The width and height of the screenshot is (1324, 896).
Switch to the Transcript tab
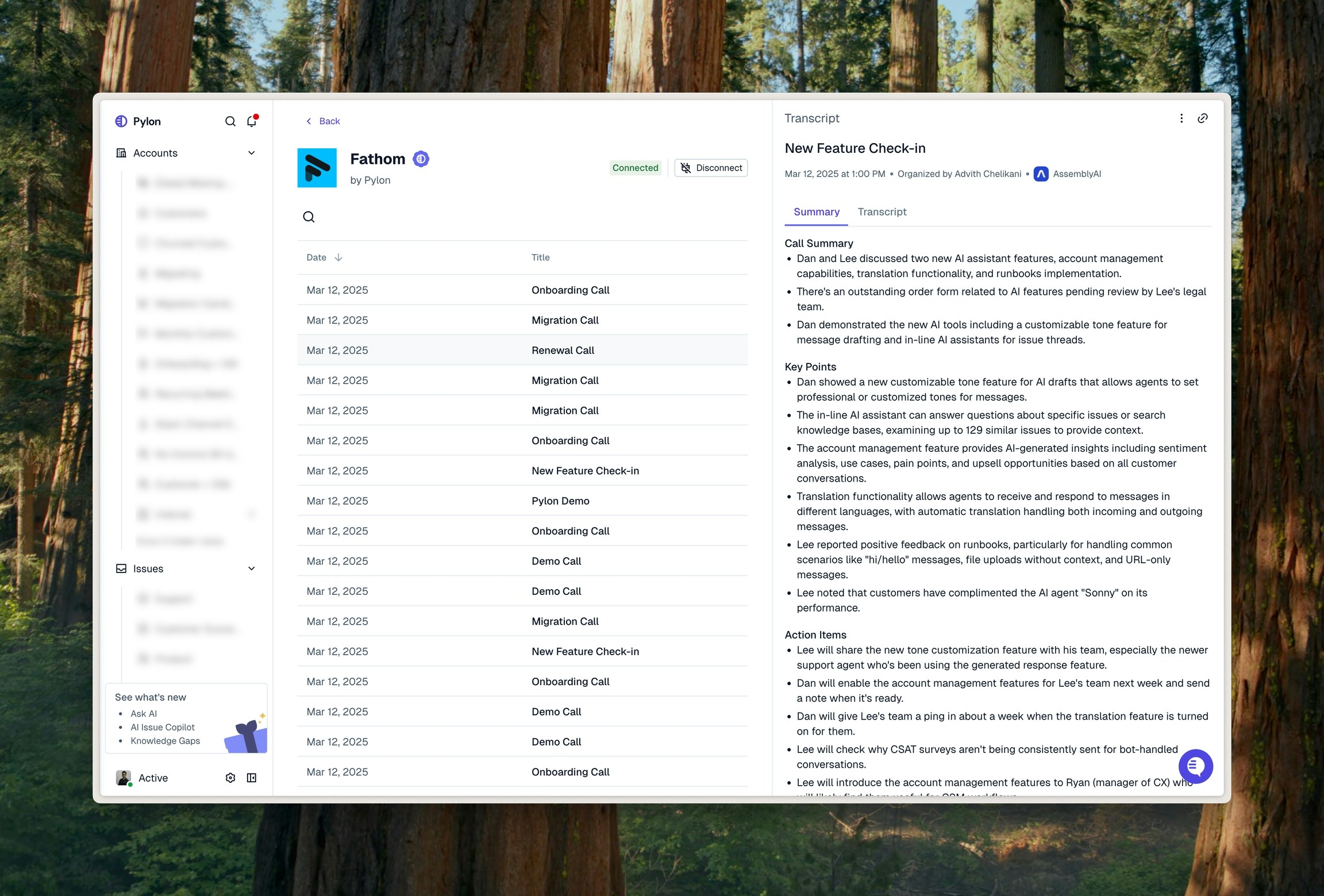pos(882,211)
